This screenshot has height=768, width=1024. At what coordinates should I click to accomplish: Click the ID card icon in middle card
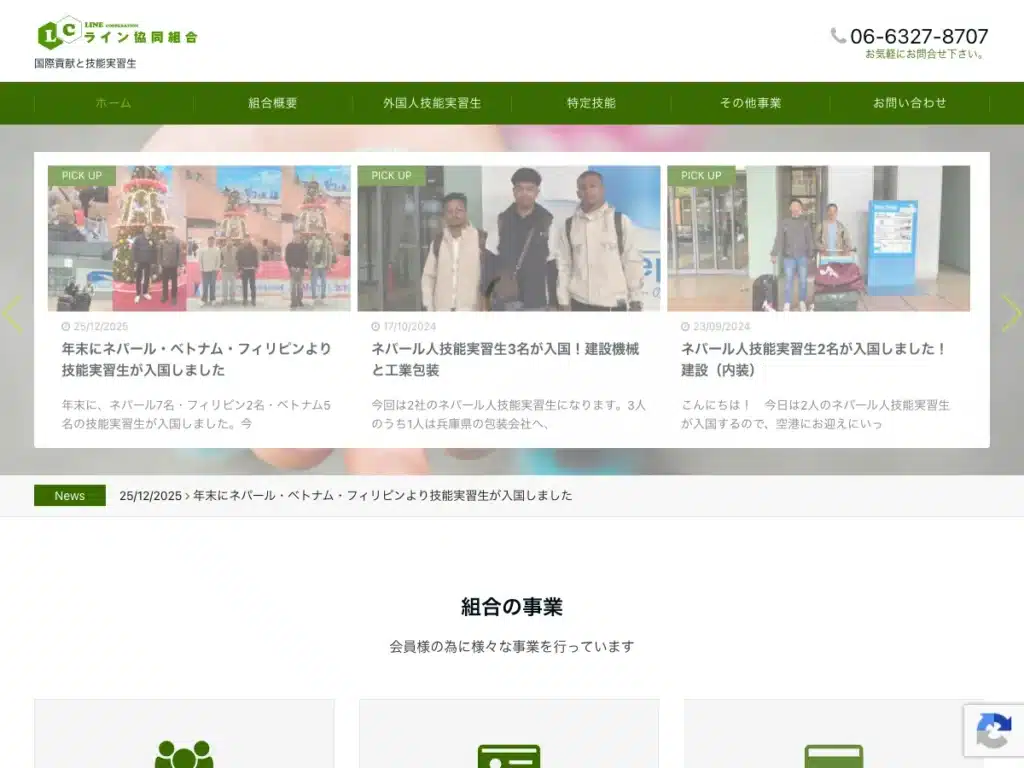point(509,756)
